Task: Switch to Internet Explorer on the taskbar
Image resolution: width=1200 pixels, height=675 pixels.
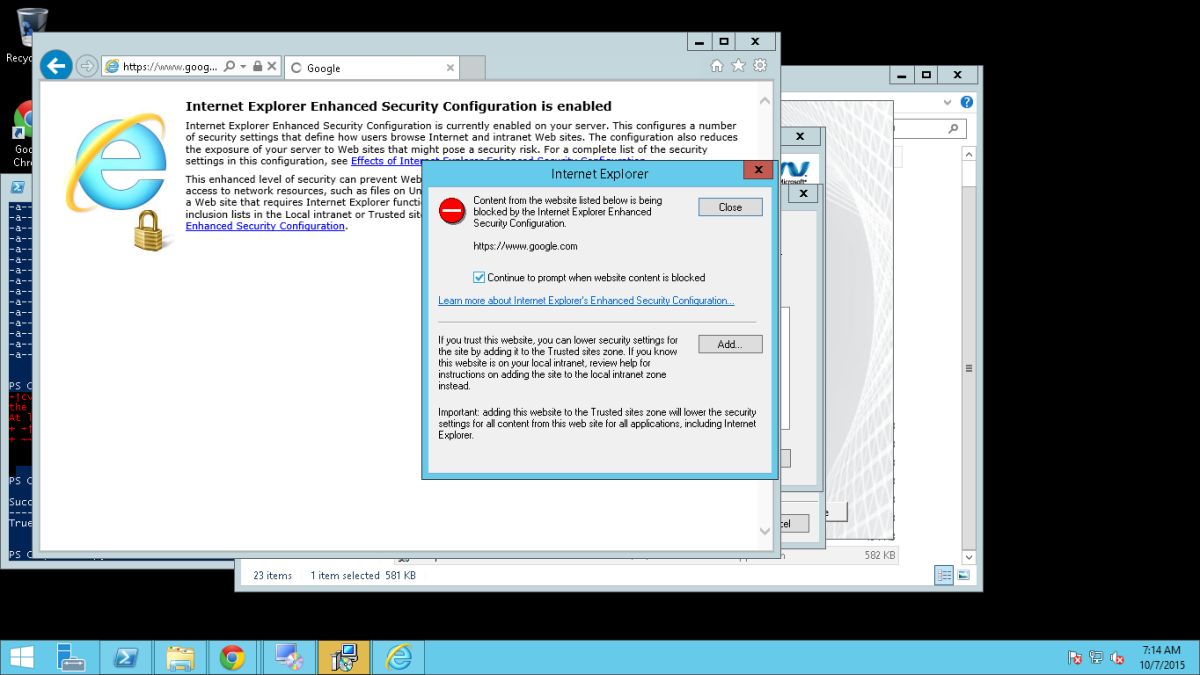Action: [398, 657]
